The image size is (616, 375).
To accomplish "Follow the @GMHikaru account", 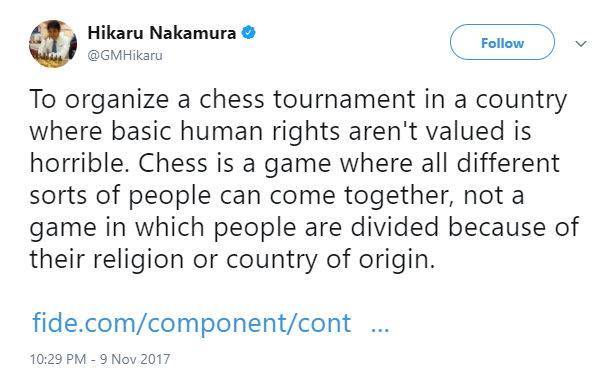I will pyautogui.click(x=502, y=42).
